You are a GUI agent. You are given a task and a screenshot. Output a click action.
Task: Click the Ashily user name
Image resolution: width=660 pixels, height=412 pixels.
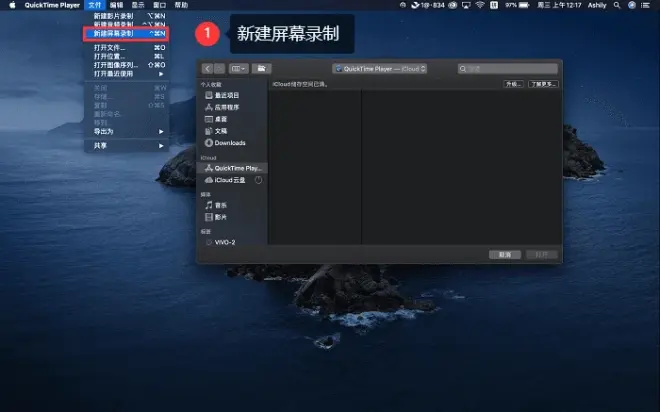coord(597,5)
